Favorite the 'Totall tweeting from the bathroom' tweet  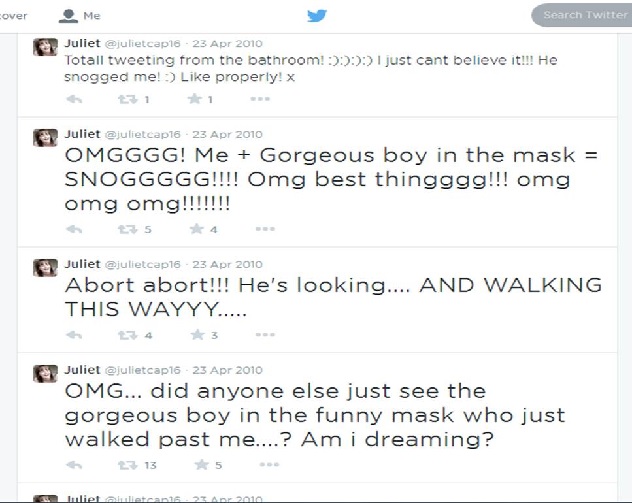(x=195, y=99)
